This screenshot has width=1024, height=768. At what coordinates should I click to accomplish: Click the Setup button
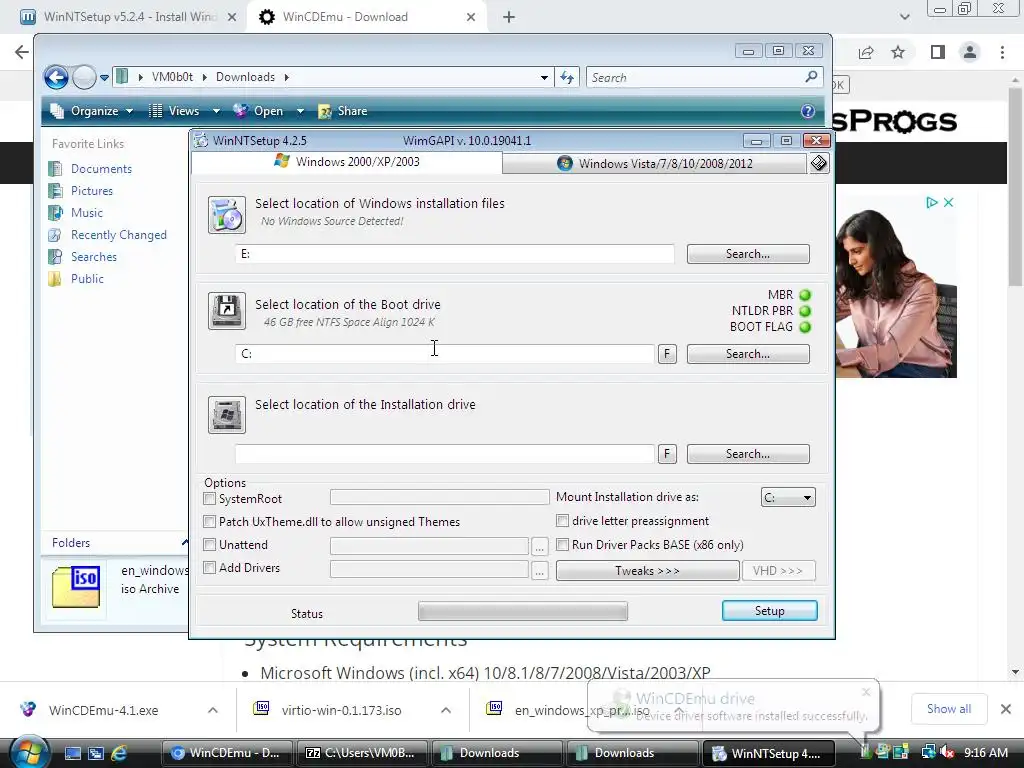tap(769, 611)
